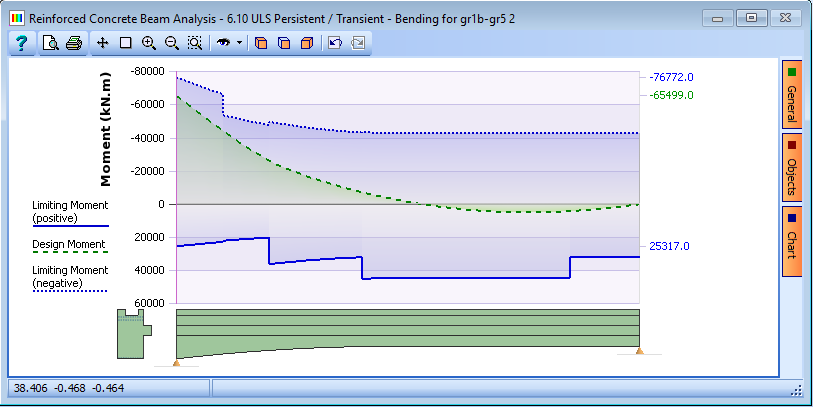Click the previous view arrow icon
This screenshot has height=407, width=813.
(335, 43)
